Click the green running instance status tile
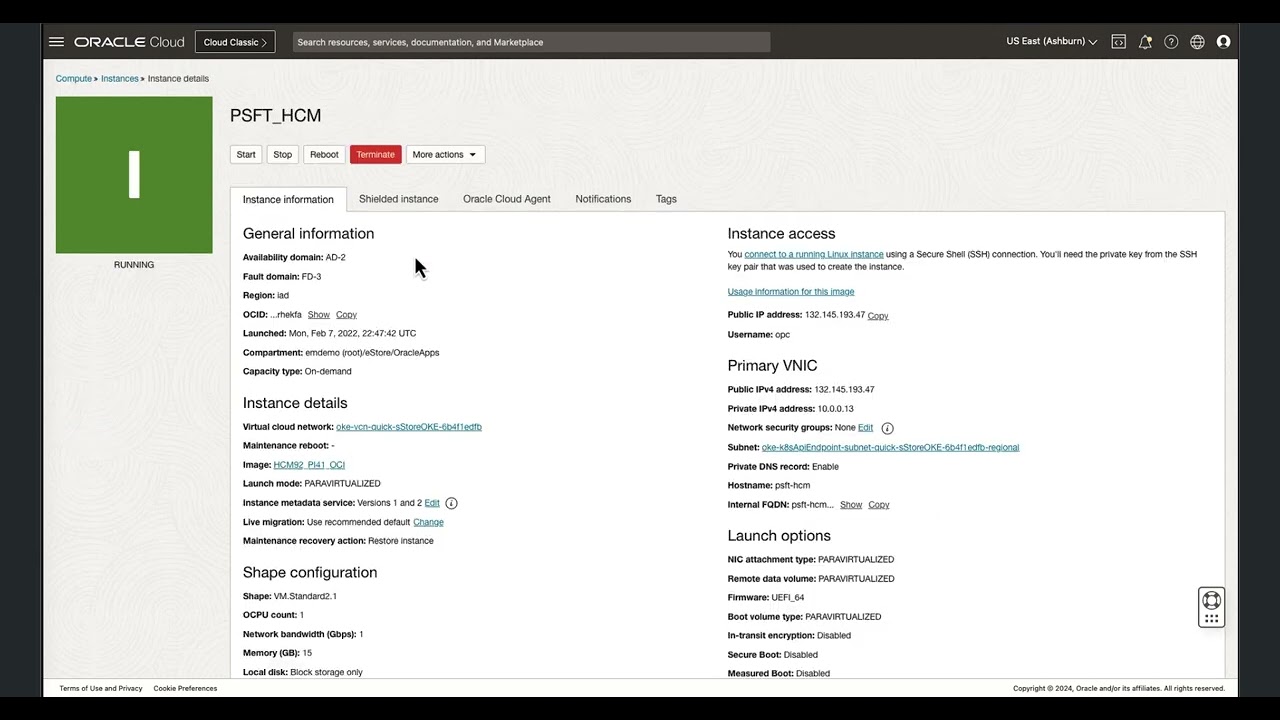This screenshot has width=1280, height=720. click(134, 175)
